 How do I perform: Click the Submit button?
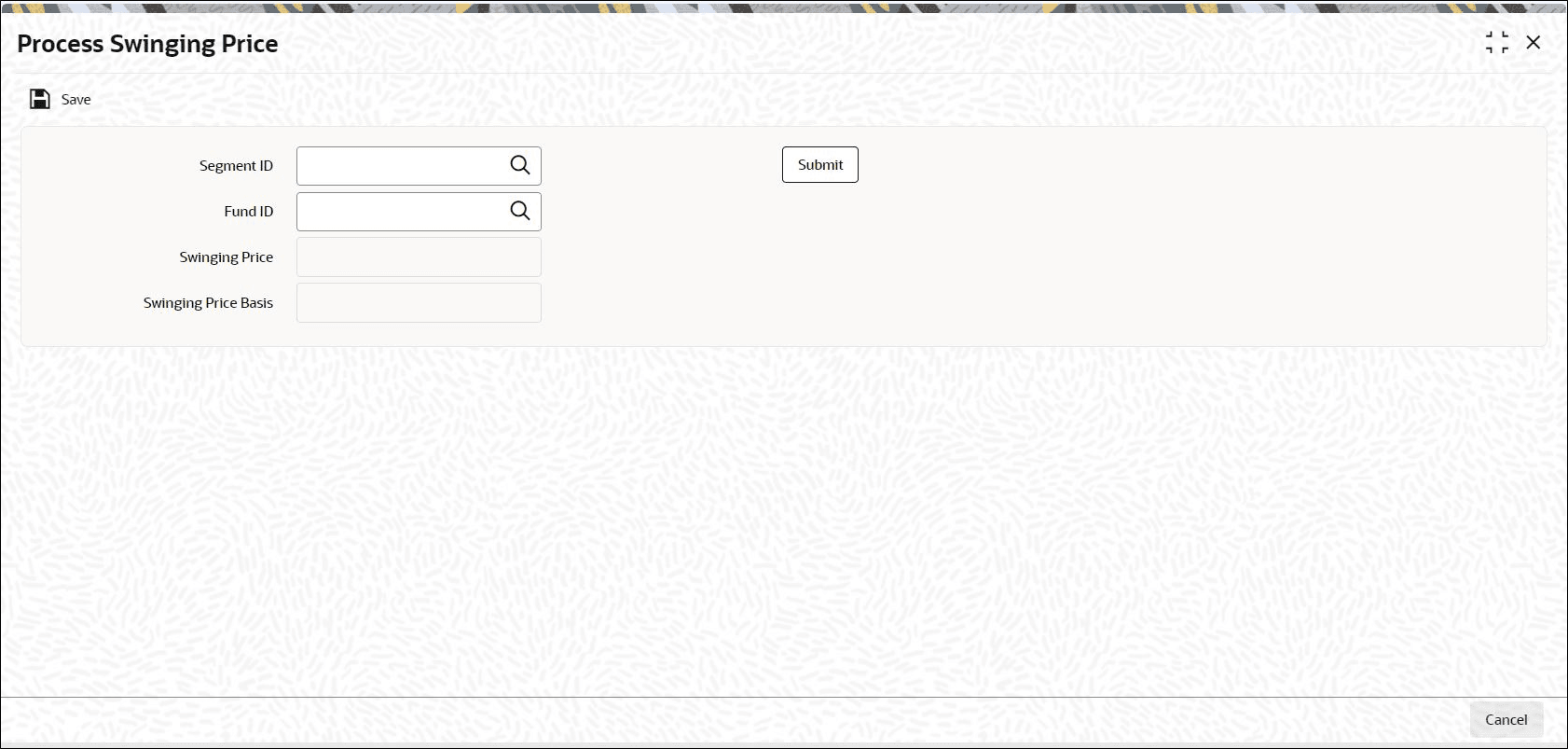[820, 164]
